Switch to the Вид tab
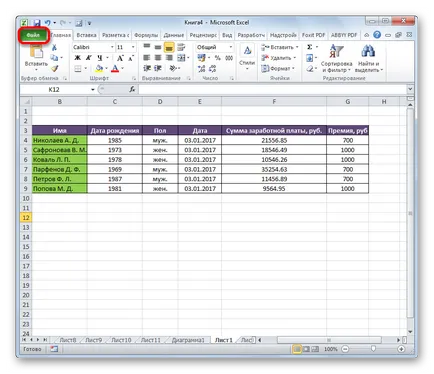 pyautogui.click(x=227, y=35)
